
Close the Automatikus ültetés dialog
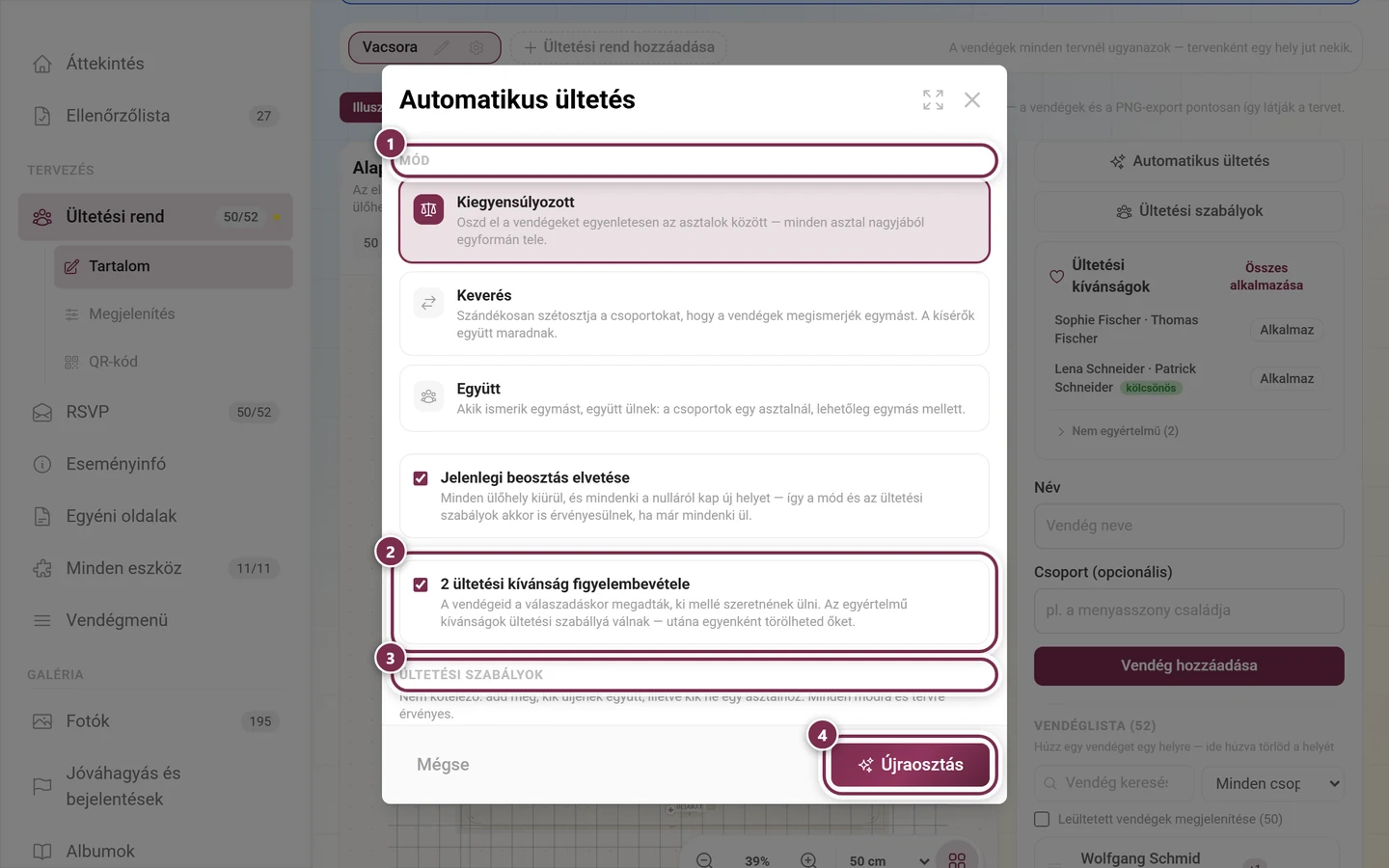[972, 99]
